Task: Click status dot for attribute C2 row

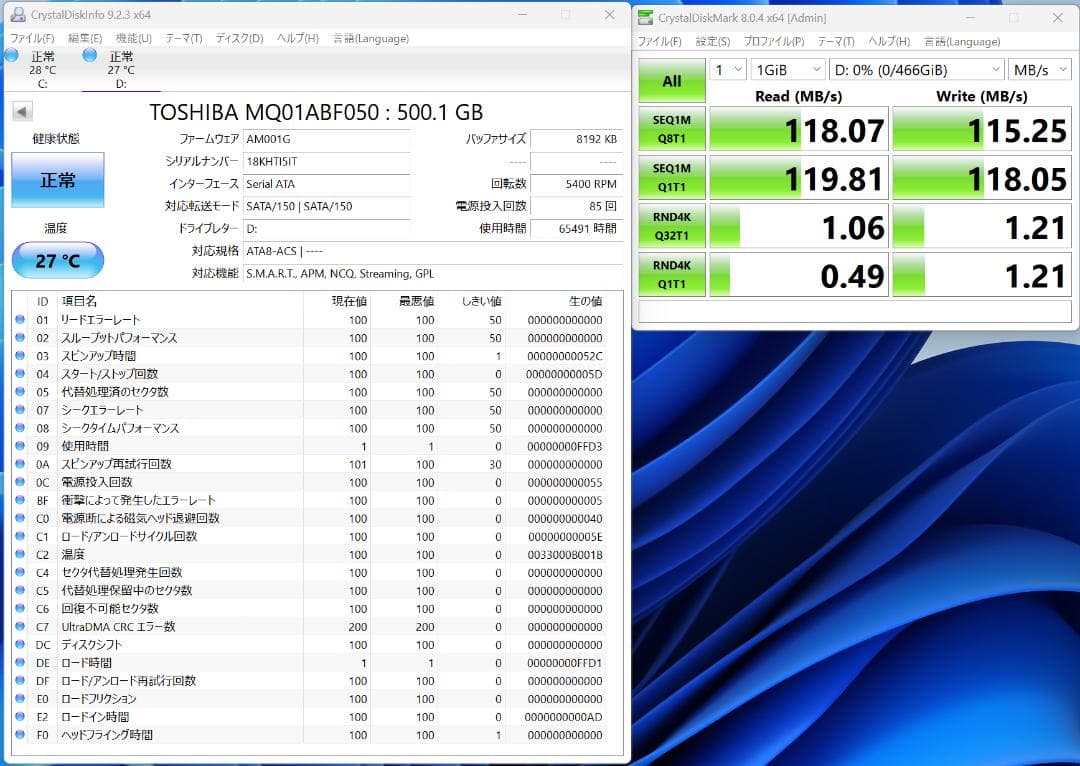Action: [20, 555]
